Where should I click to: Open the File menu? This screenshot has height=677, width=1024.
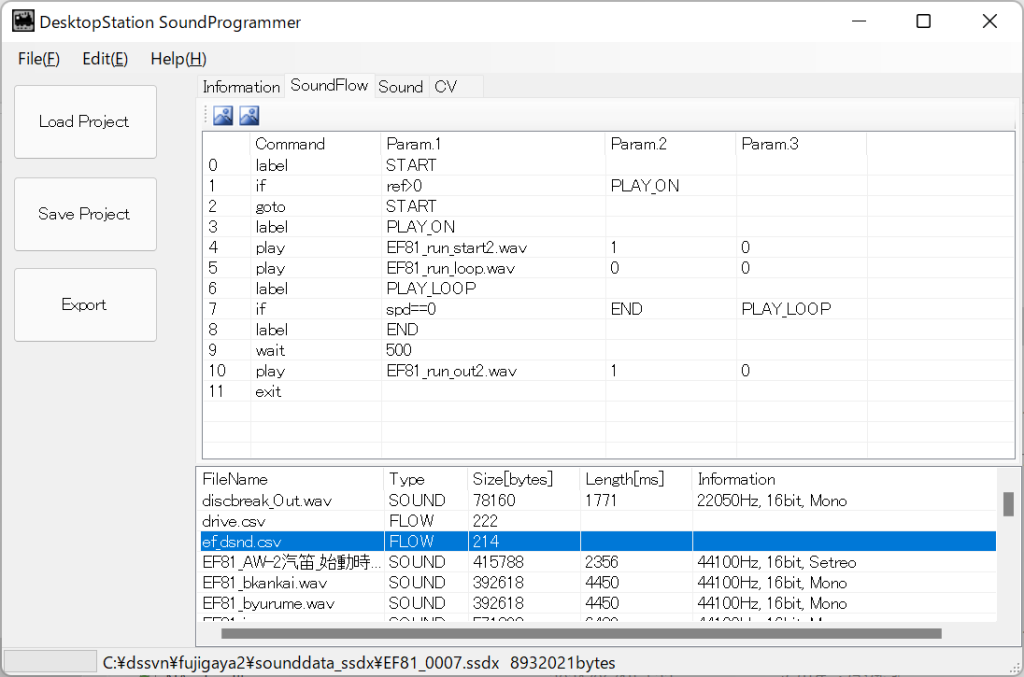coord(39,59)
